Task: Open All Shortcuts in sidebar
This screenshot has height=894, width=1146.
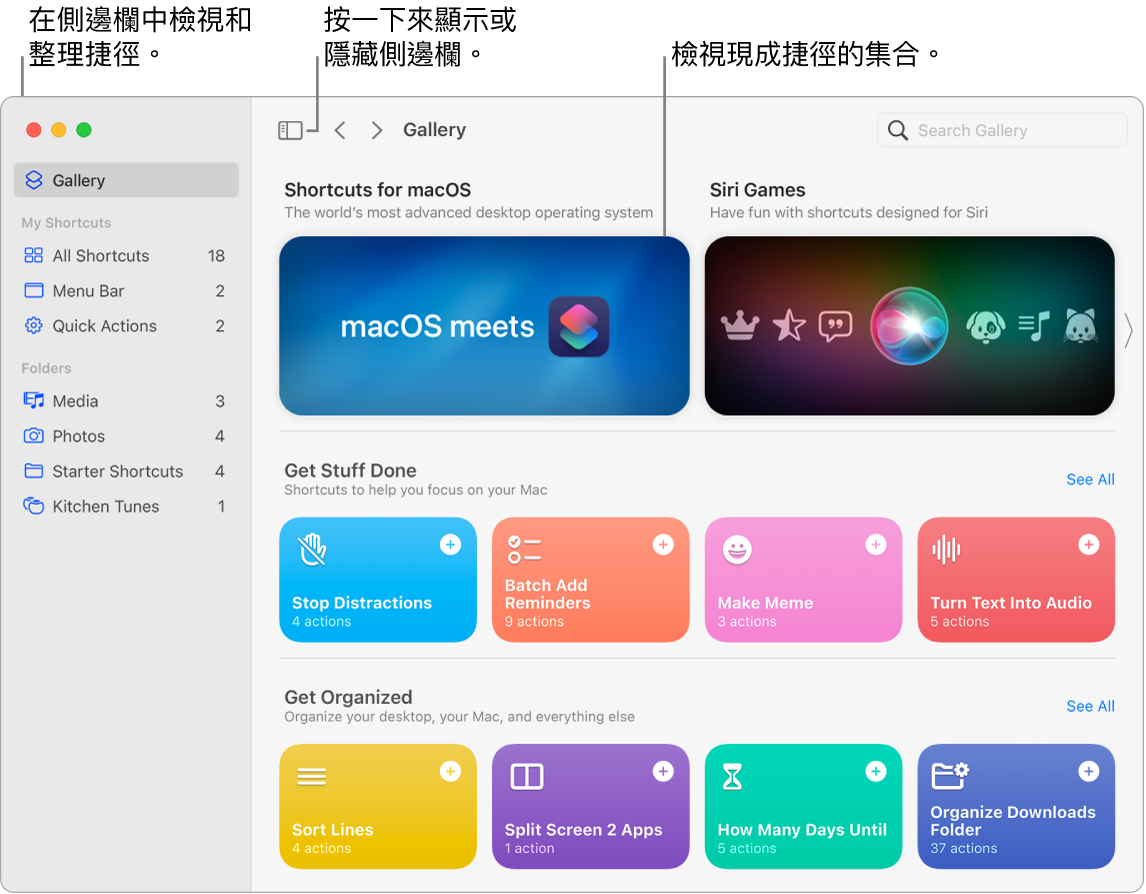Action: (126, 255)
